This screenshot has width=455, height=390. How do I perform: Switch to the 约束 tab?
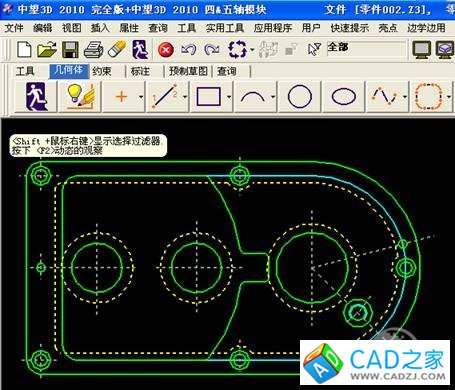pyautogui.click(x=102, y=71)
